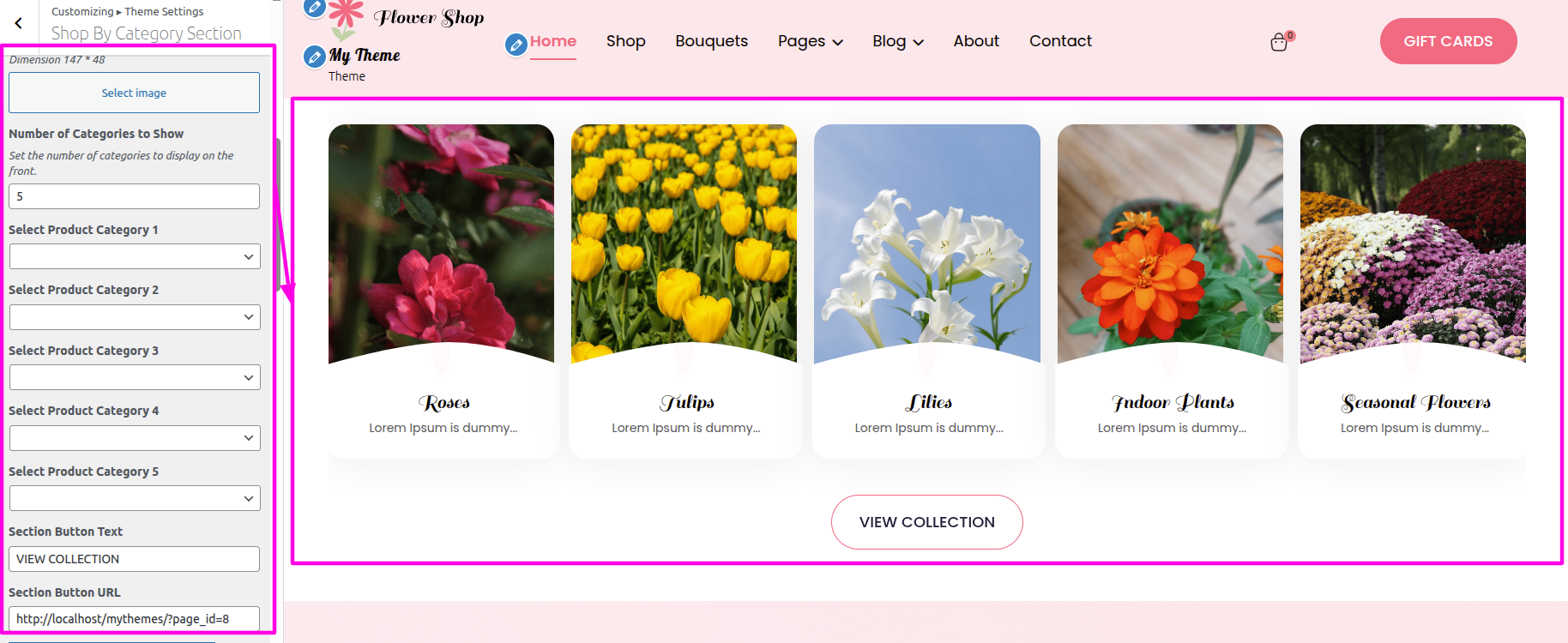Click edit pencil icon beside Home menu
The width and height of the screenshot is (1568, 643).
(x=516, y=45)
